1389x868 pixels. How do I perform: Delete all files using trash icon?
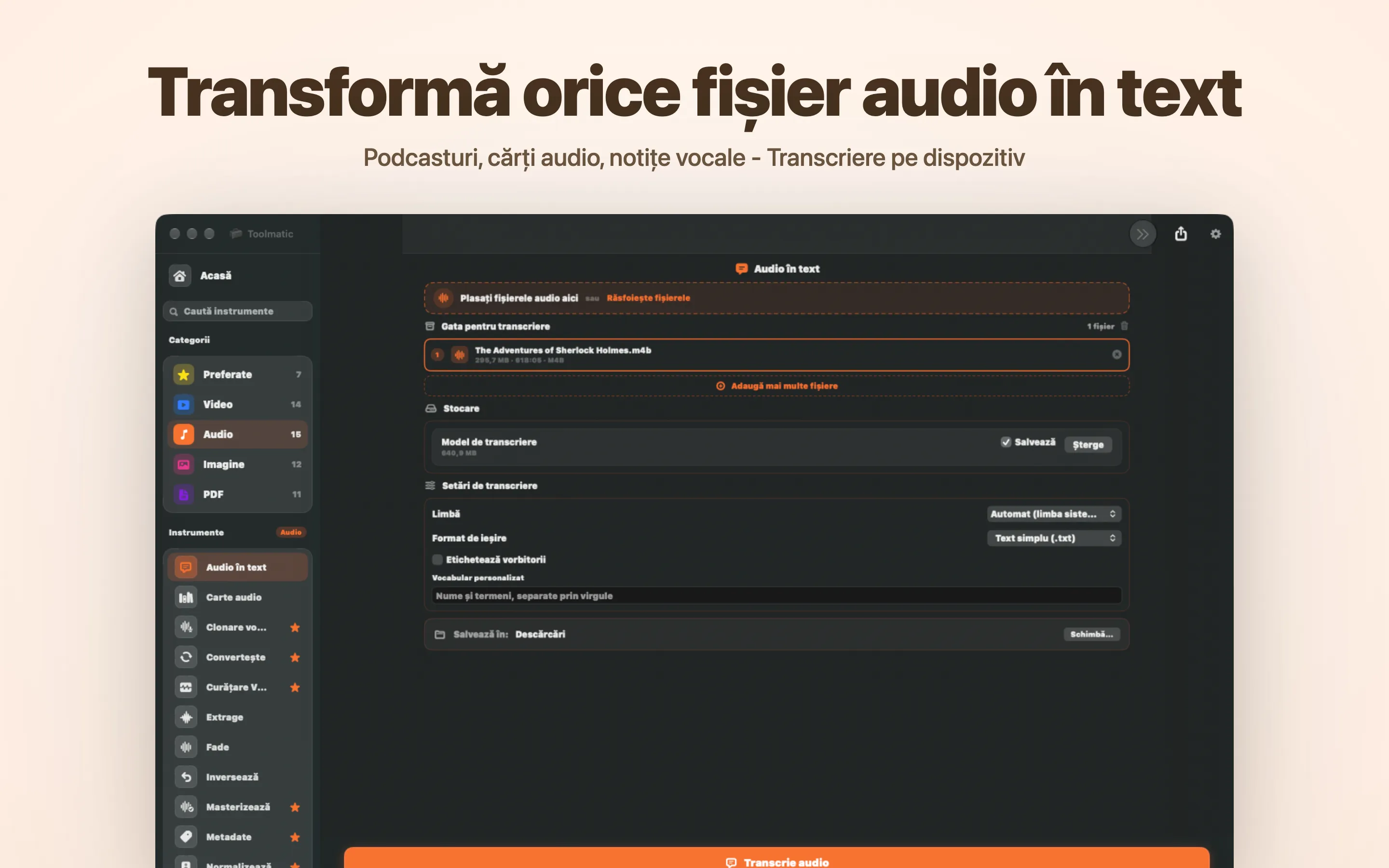pyautogui.click(x=1124, y=326)
